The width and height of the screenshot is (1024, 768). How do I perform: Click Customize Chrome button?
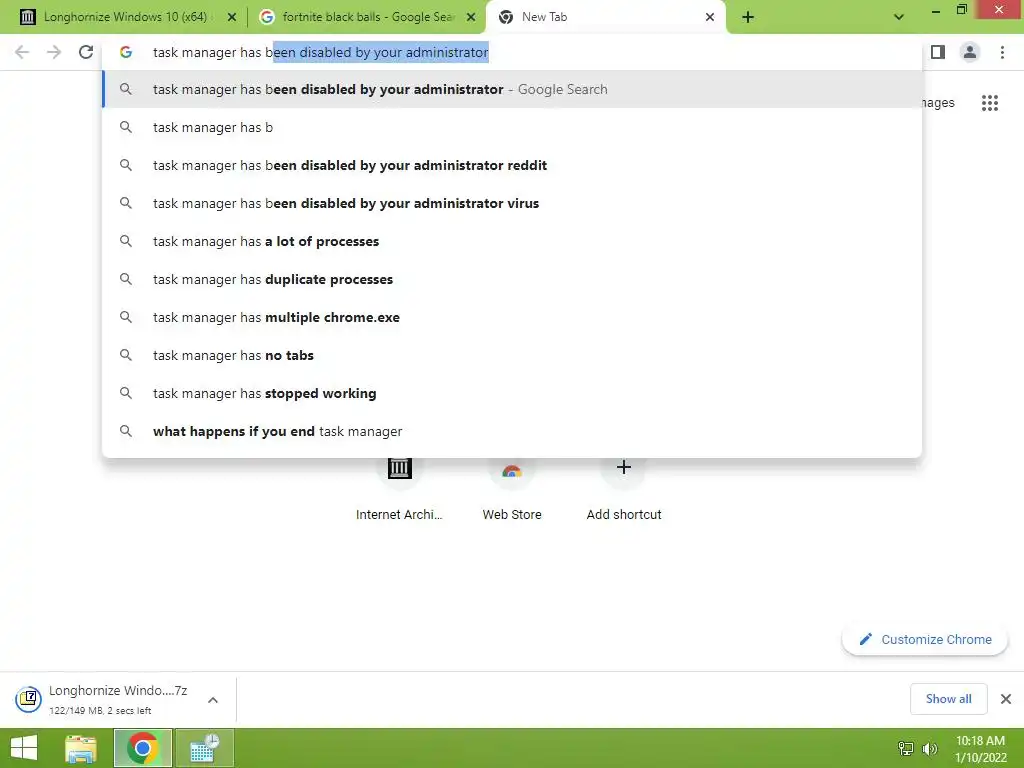point(925,639)
